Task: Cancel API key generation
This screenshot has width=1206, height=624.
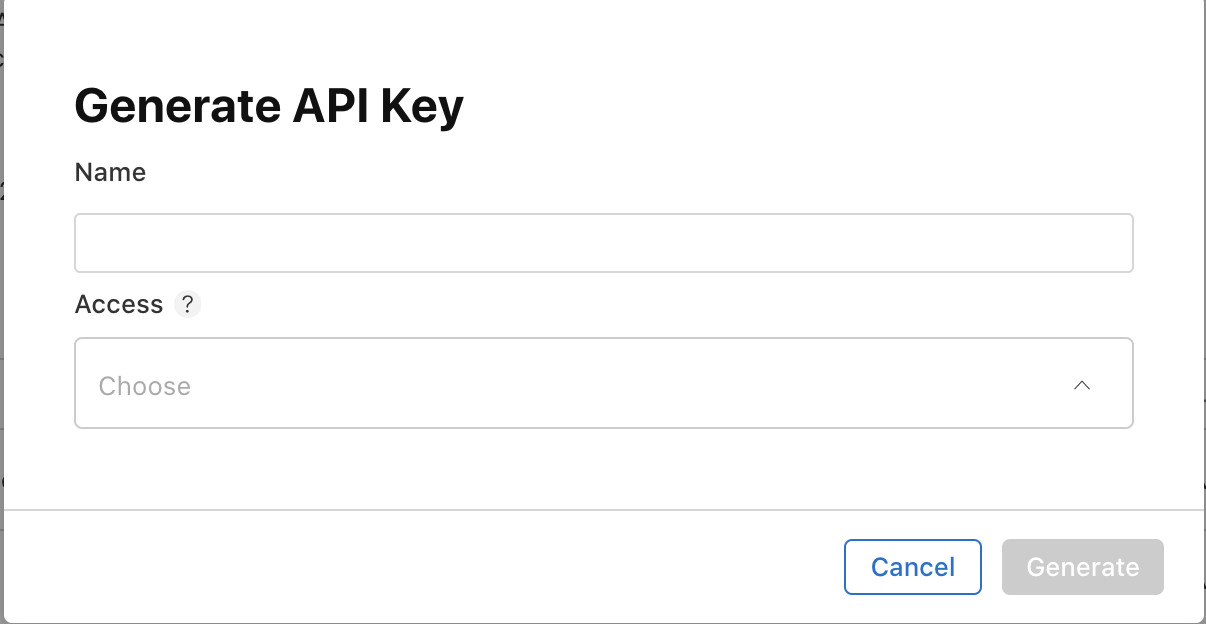Action: [x=913, y=567]
